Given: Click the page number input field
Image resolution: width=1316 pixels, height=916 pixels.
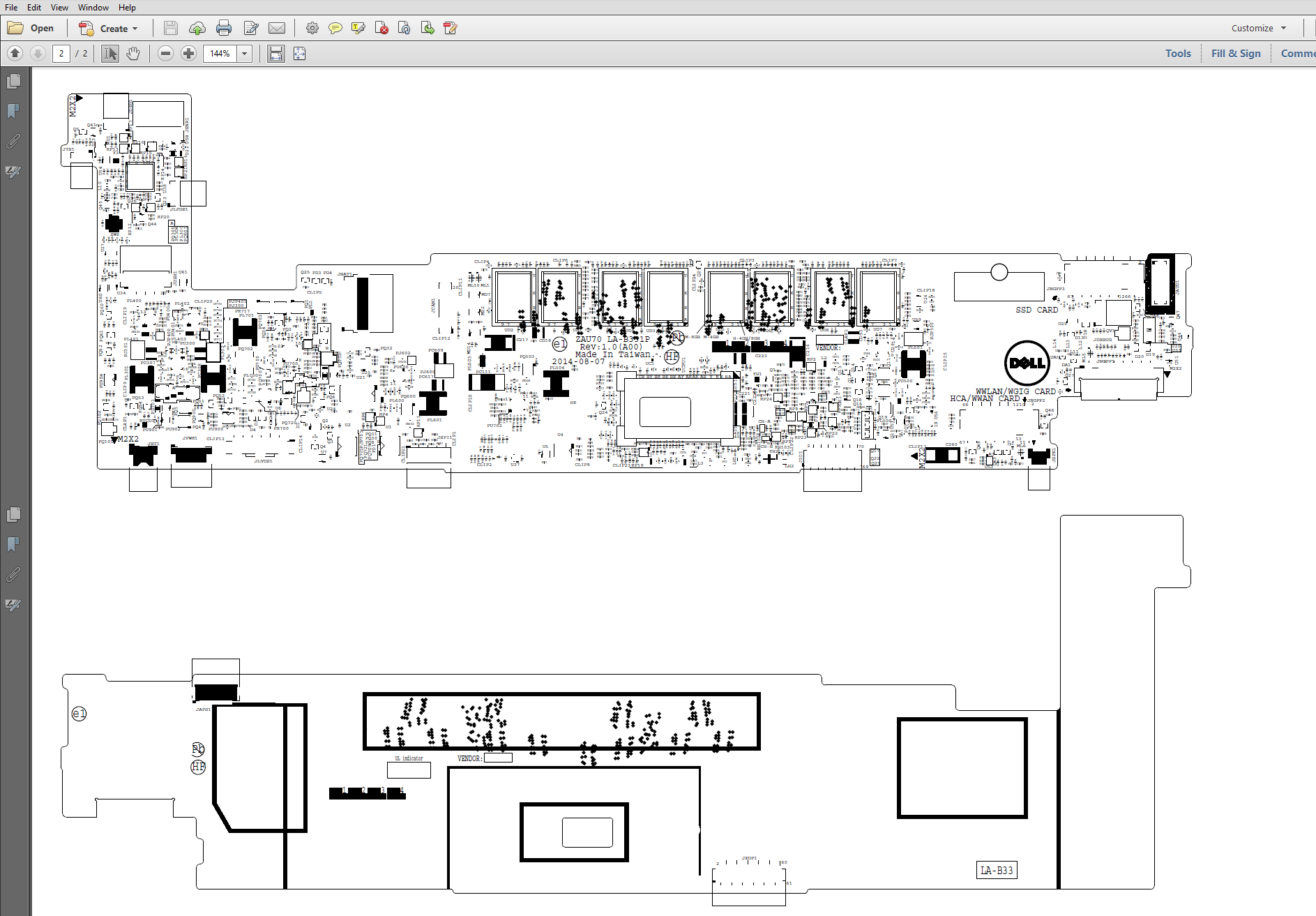Looking at the screenshot, I should 61,54.
